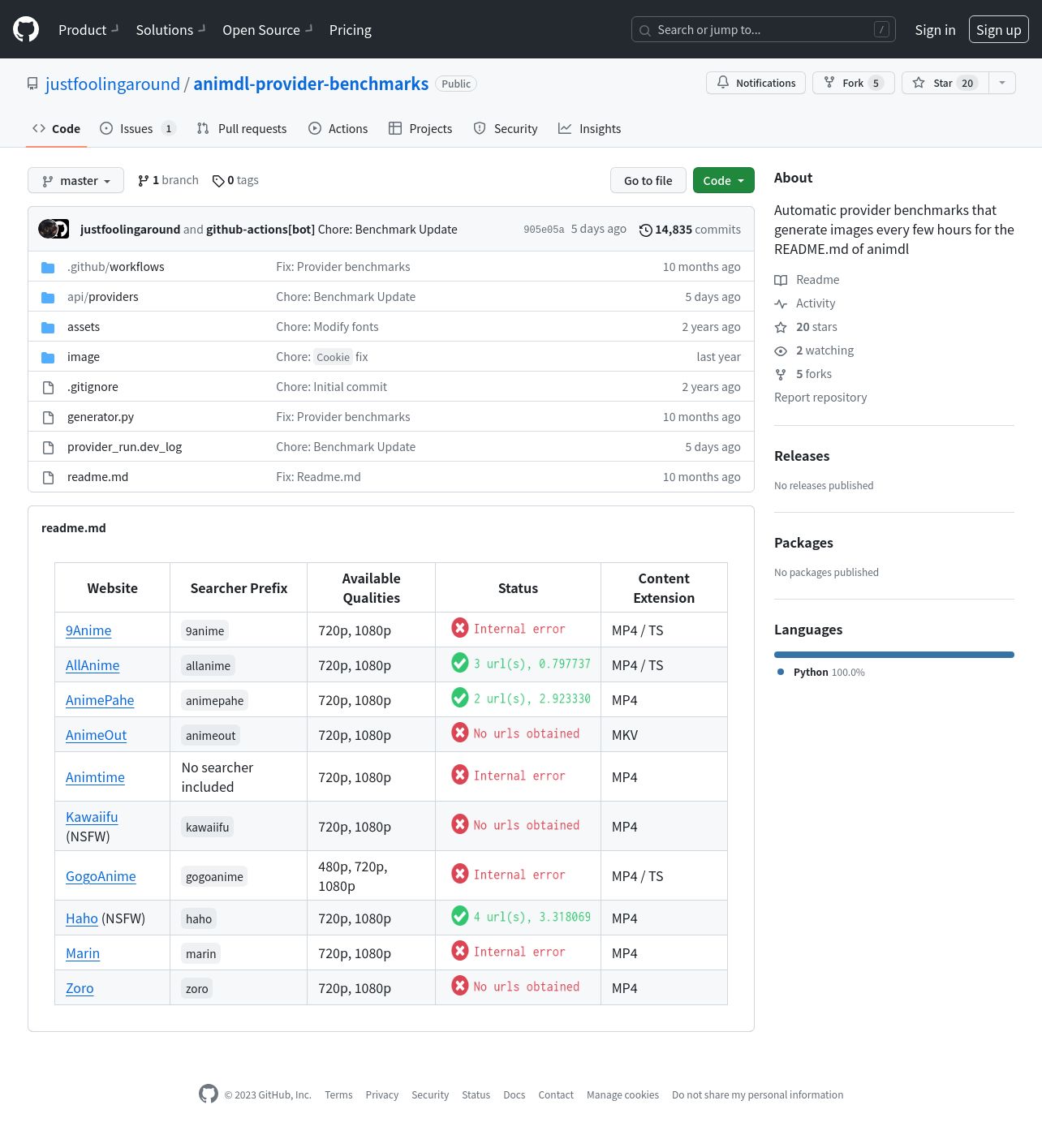
Task: Click the 905e05a commit hash
Action: [544, 230]
